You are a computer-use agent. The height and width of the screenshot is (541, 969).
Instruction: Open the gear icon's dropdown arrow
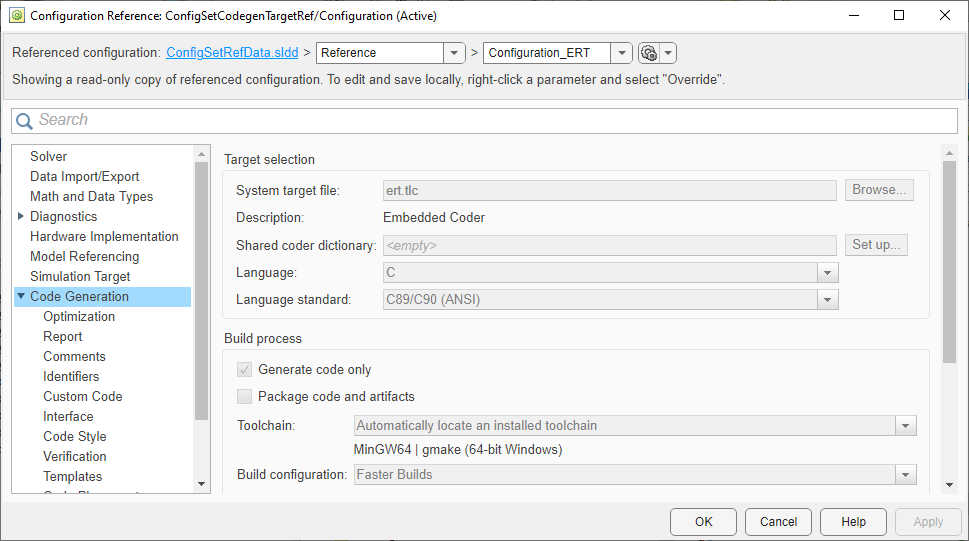coord(669,53)
